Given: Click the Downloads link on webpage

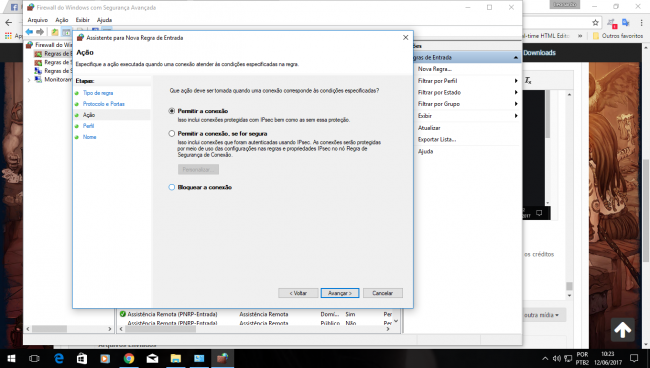Looking at the screenshot, I should pyautogui.click(x=539, y=53).
